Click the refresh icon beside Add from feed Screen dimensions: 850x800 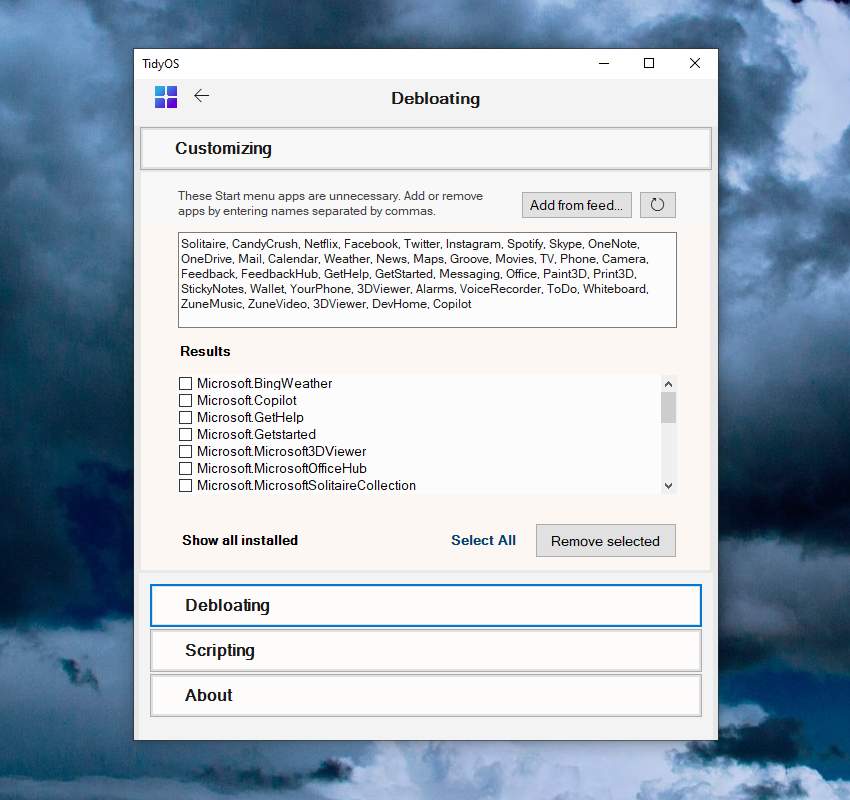click(x=658, y=205)
